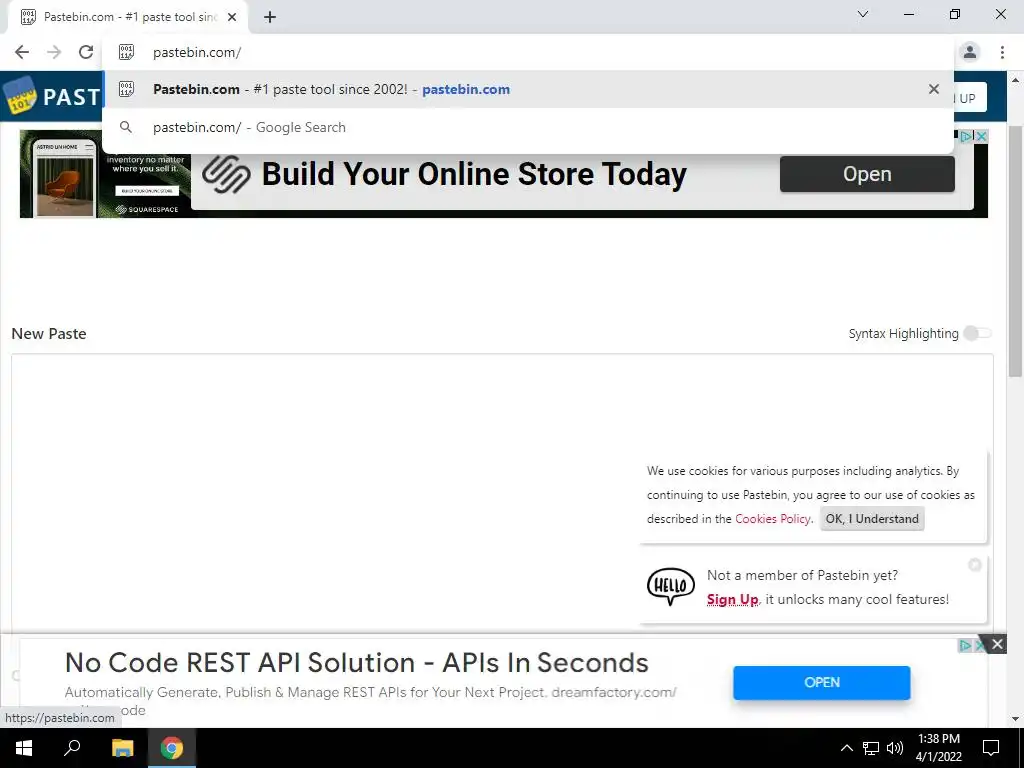
Task: Click the Pastebin logo
Action: [x=52, y=97]
